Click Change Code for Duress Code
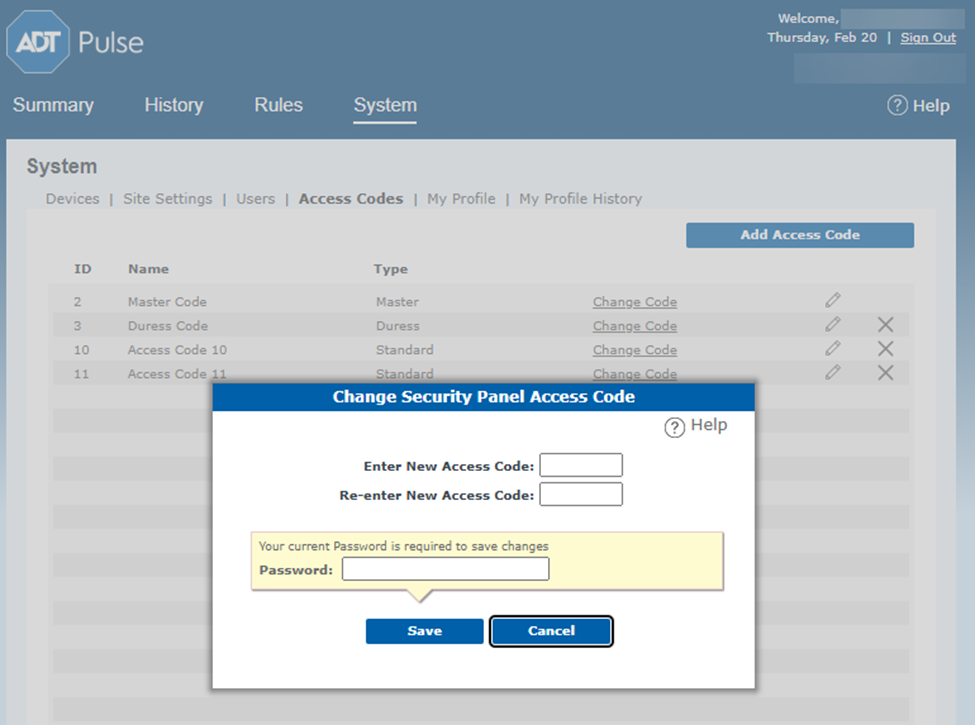 (x=635, y=326)
